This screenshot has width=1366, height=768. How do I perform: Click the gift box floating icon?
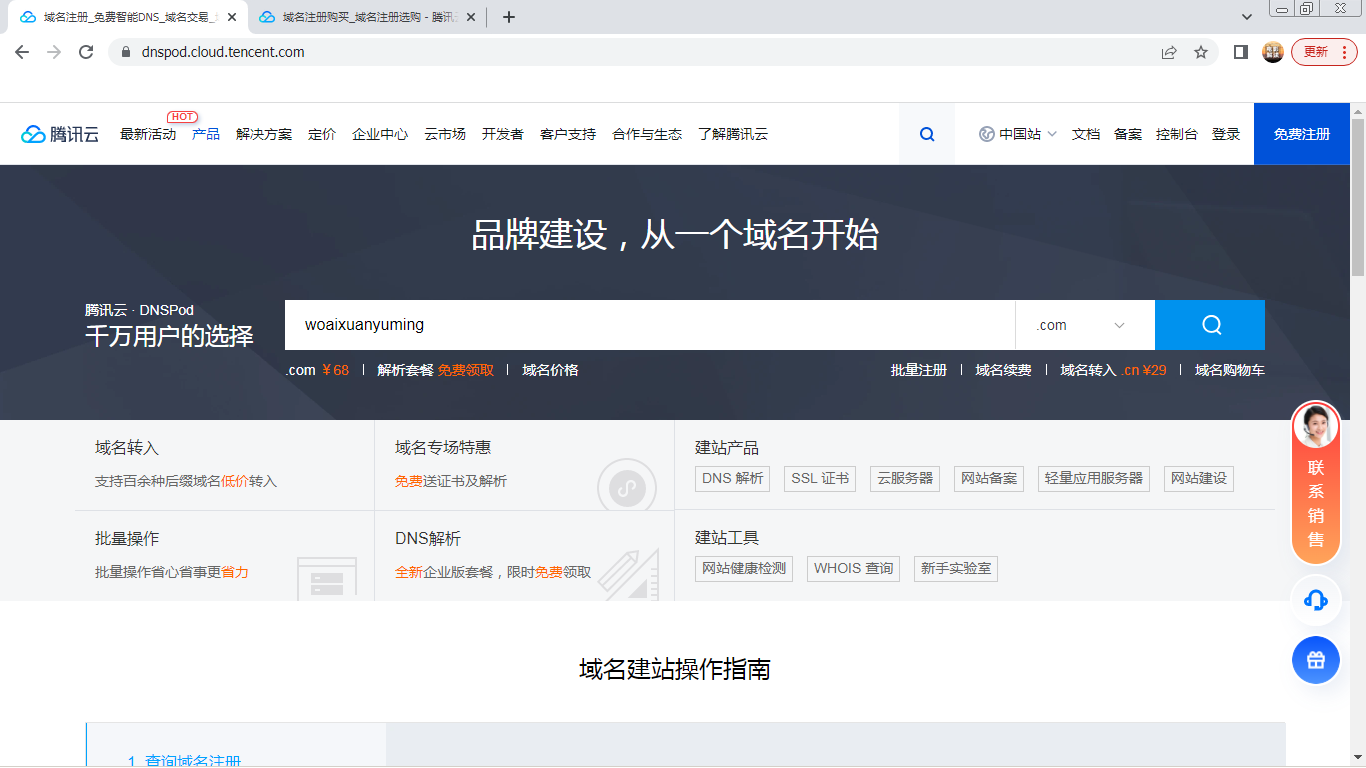[x=1316, y=660]
